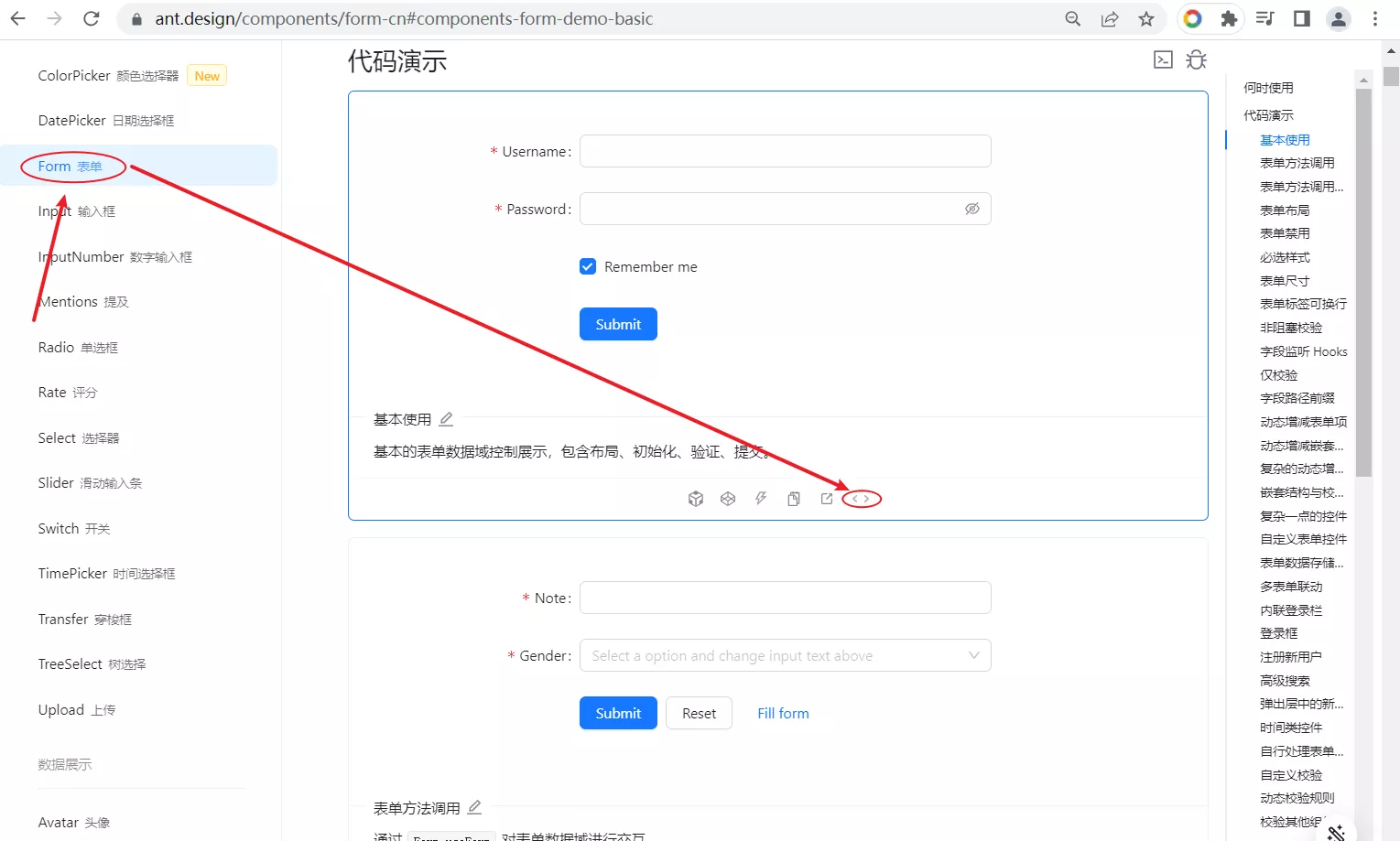Click the colorful circular extension icon
1400x841 pixels.
(1192, 18)
